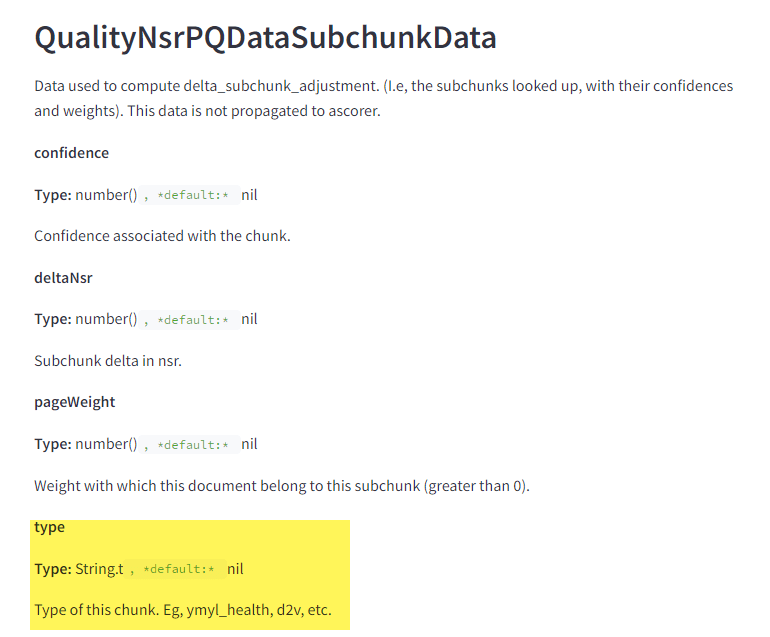Click the number() type under deltaNsr
The width and height of the screenshot is (770, 637).
click(106, 320)
